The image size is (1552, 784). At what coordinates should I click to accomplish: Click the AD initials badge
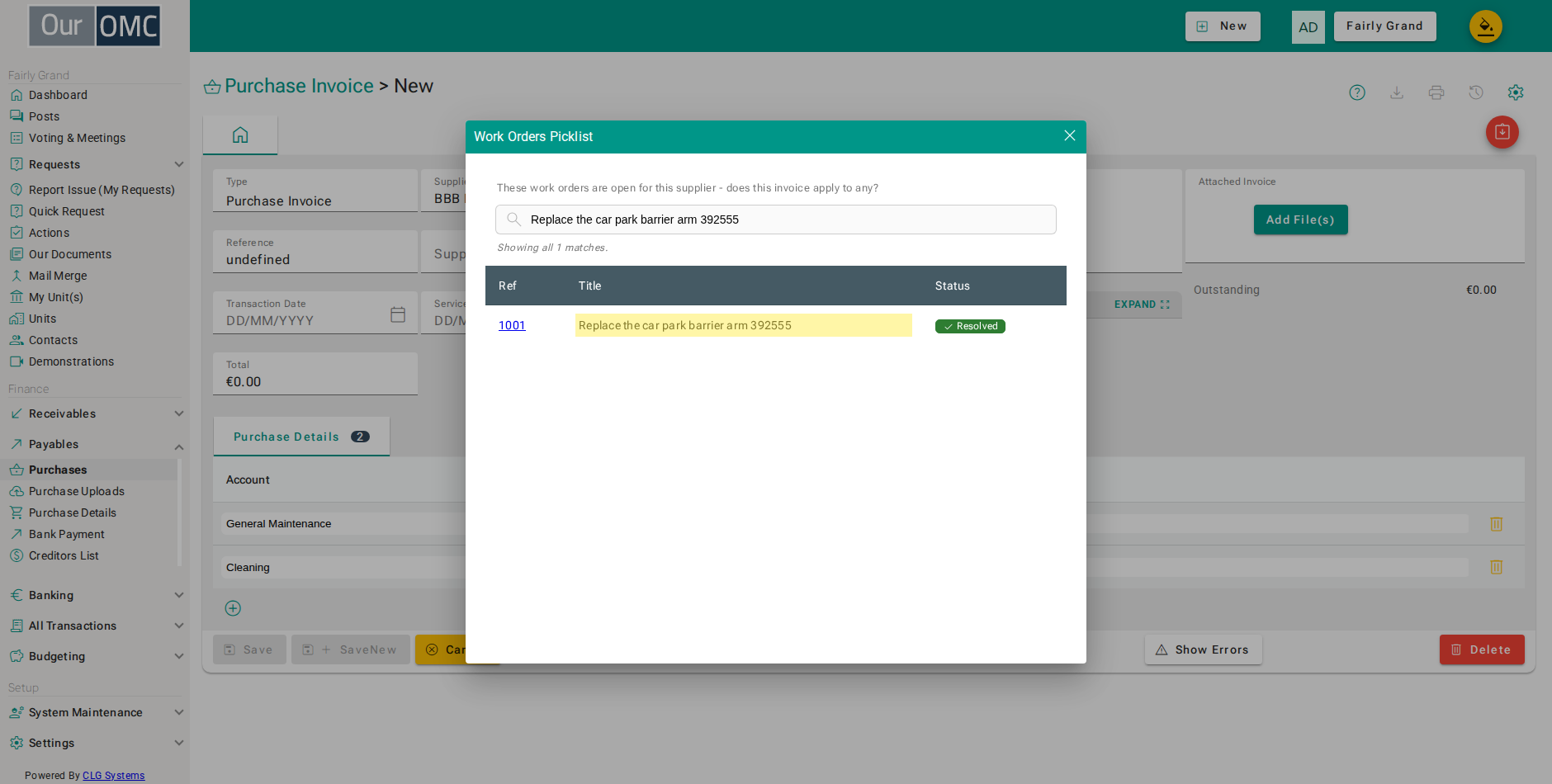pos(1308,27)
